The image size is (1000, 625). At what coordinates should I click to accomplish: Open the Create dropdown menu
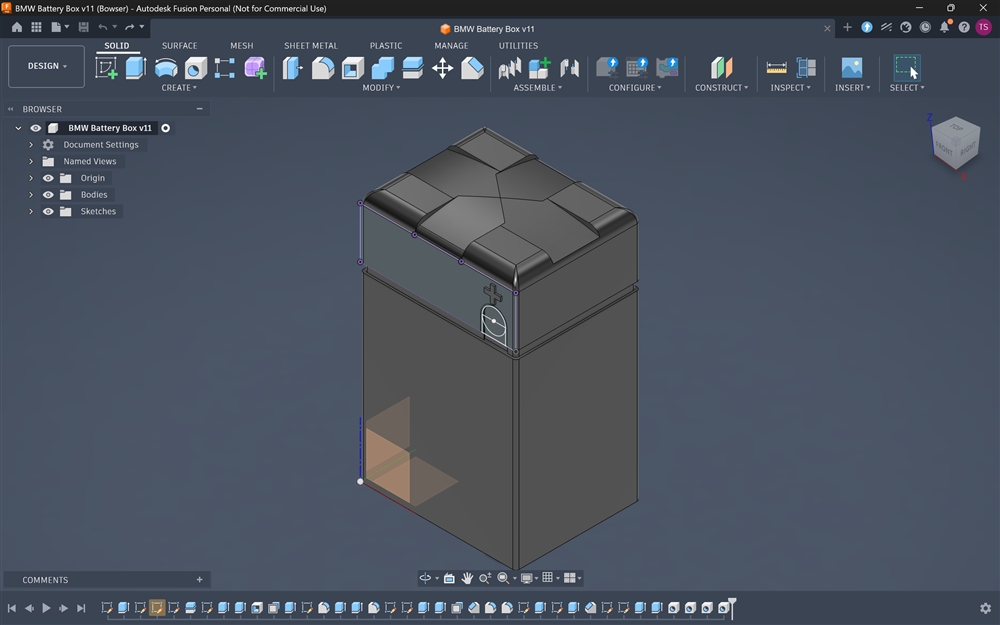click(179, 87)
